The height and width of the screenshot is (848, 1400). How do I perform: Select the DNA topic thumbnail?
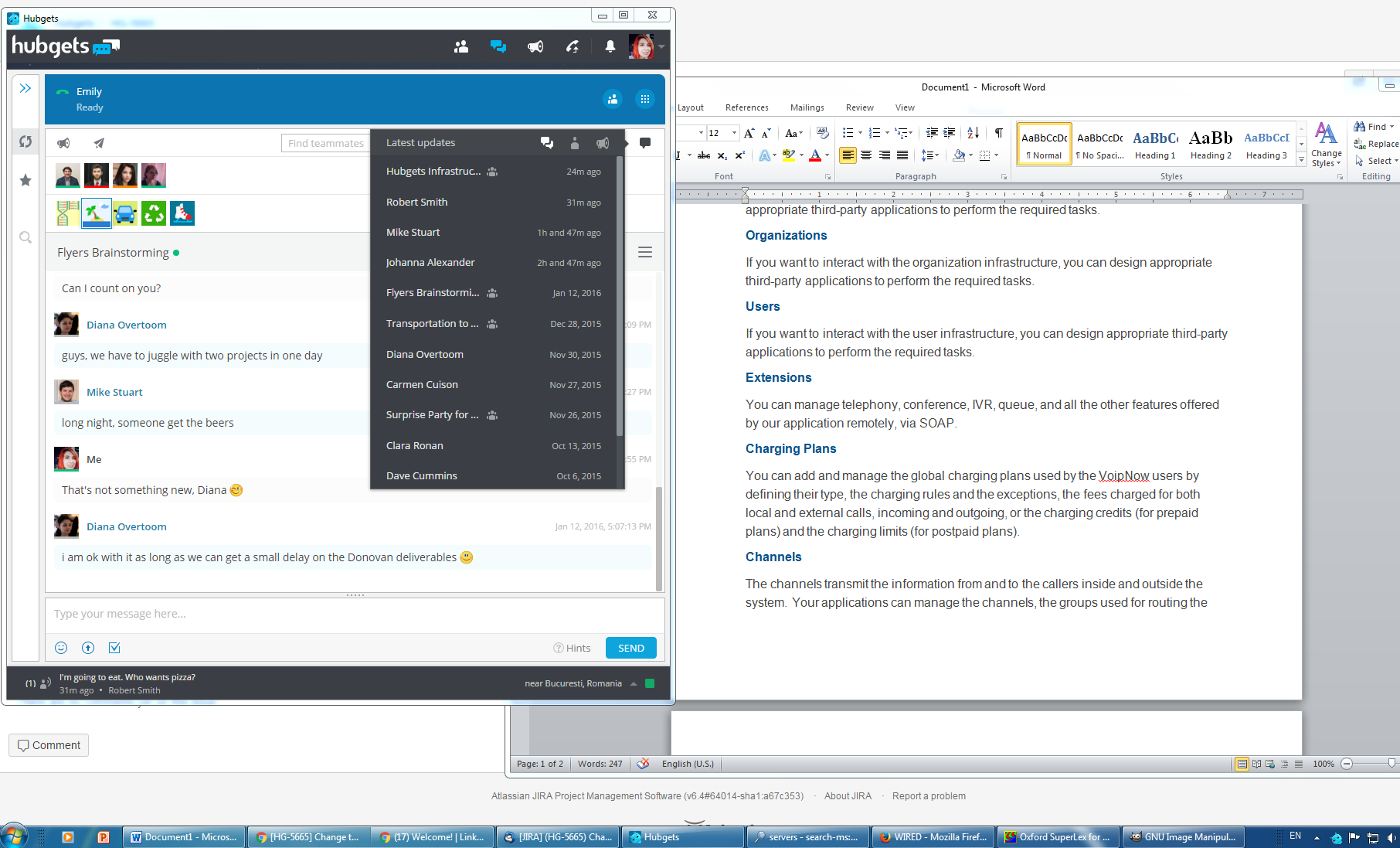[x=67, y=213]
